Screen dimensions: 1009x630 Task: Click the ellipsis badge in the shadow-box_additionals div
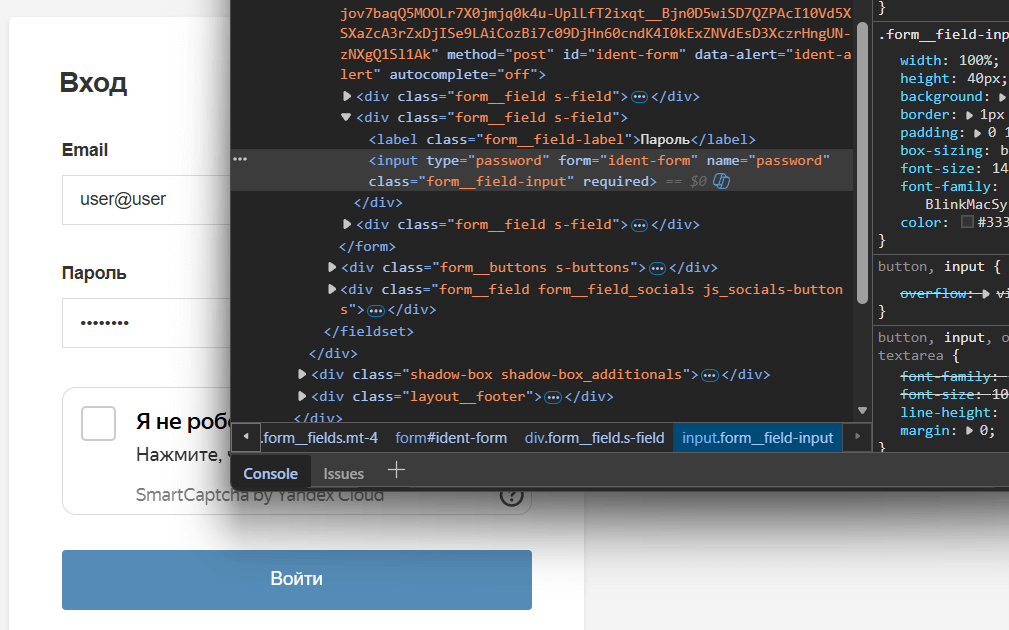(710, 375)
